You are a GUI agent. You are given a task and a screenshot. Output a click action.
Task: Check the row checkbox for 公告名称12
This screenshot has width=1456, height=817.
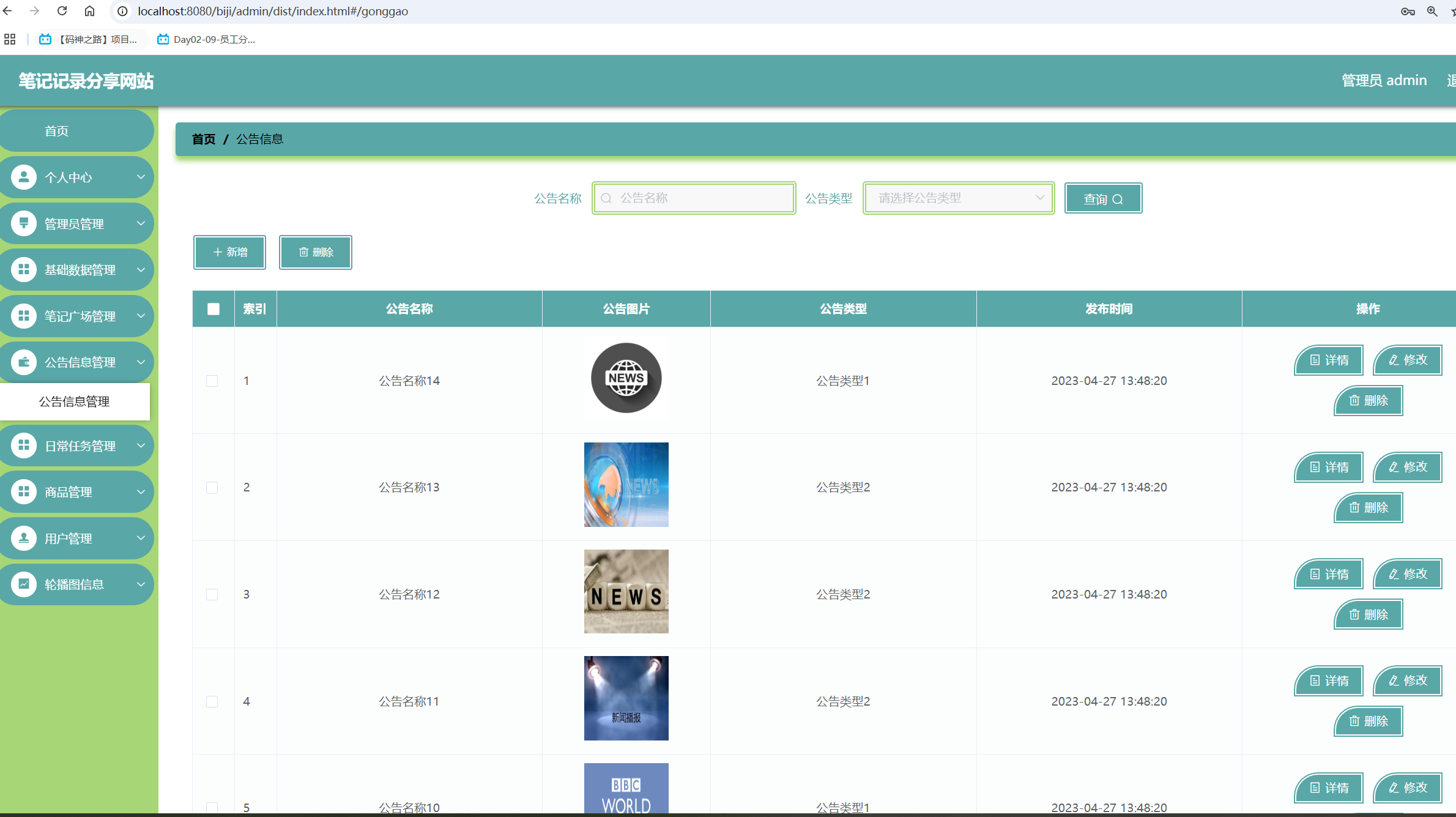212,594
